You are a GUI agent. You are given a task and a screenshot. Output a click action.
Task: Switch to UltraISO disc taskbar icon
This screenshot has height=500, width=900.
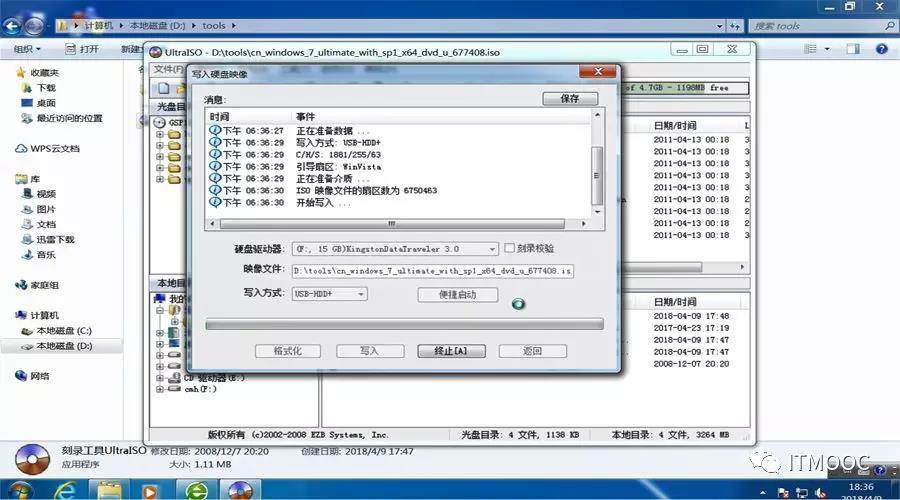point(240,491)
